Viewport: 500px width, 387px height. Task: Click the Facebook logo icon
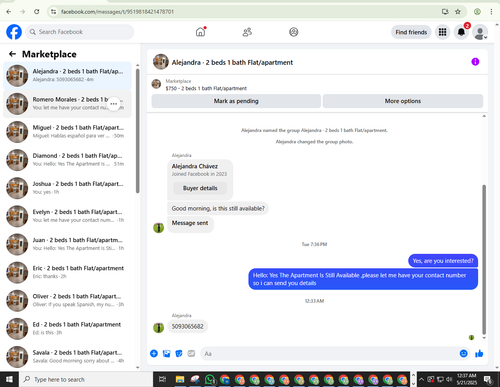pyautogui.click(x=14, y=32)
